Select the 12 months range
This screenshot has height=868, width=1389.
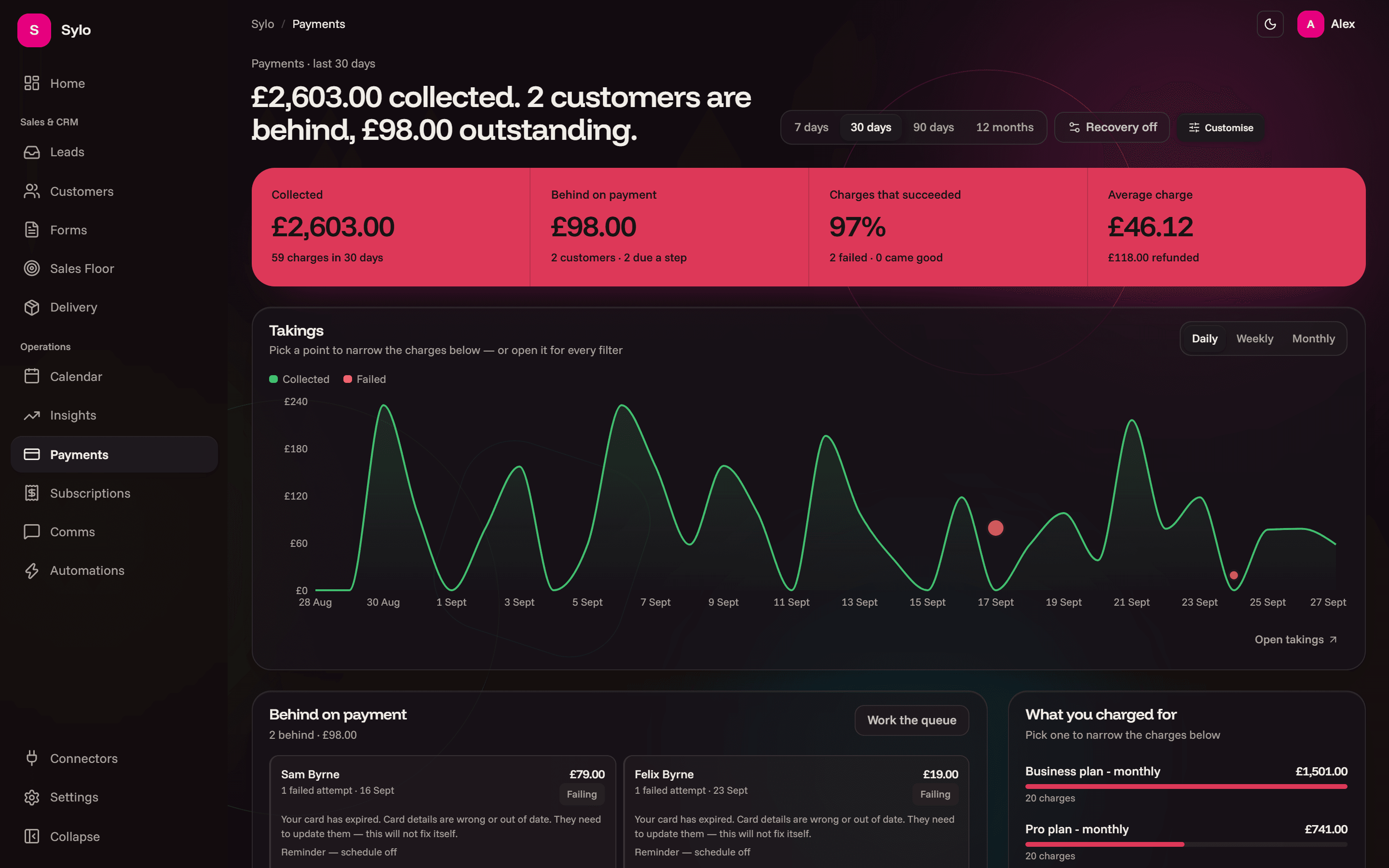(x=1005, y=127)
